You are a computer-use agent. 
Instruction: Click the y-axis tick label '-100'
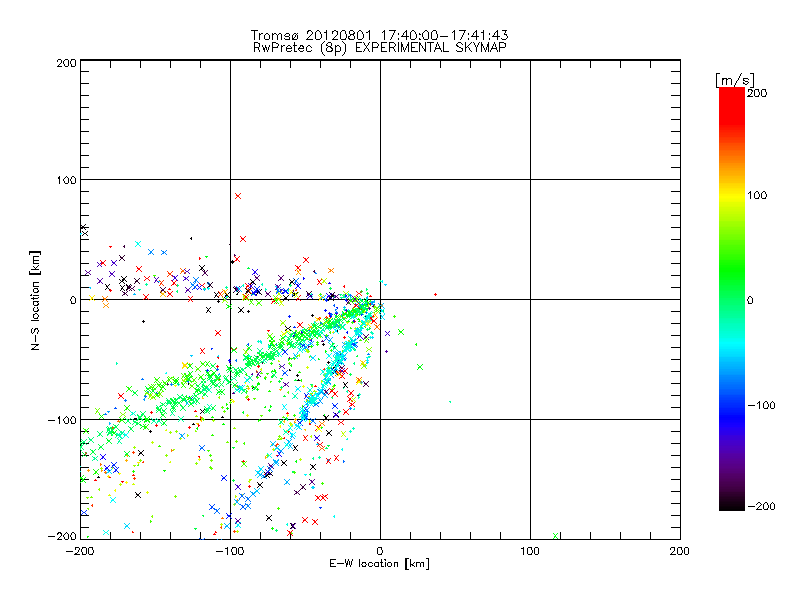click(x=62, y=420)
